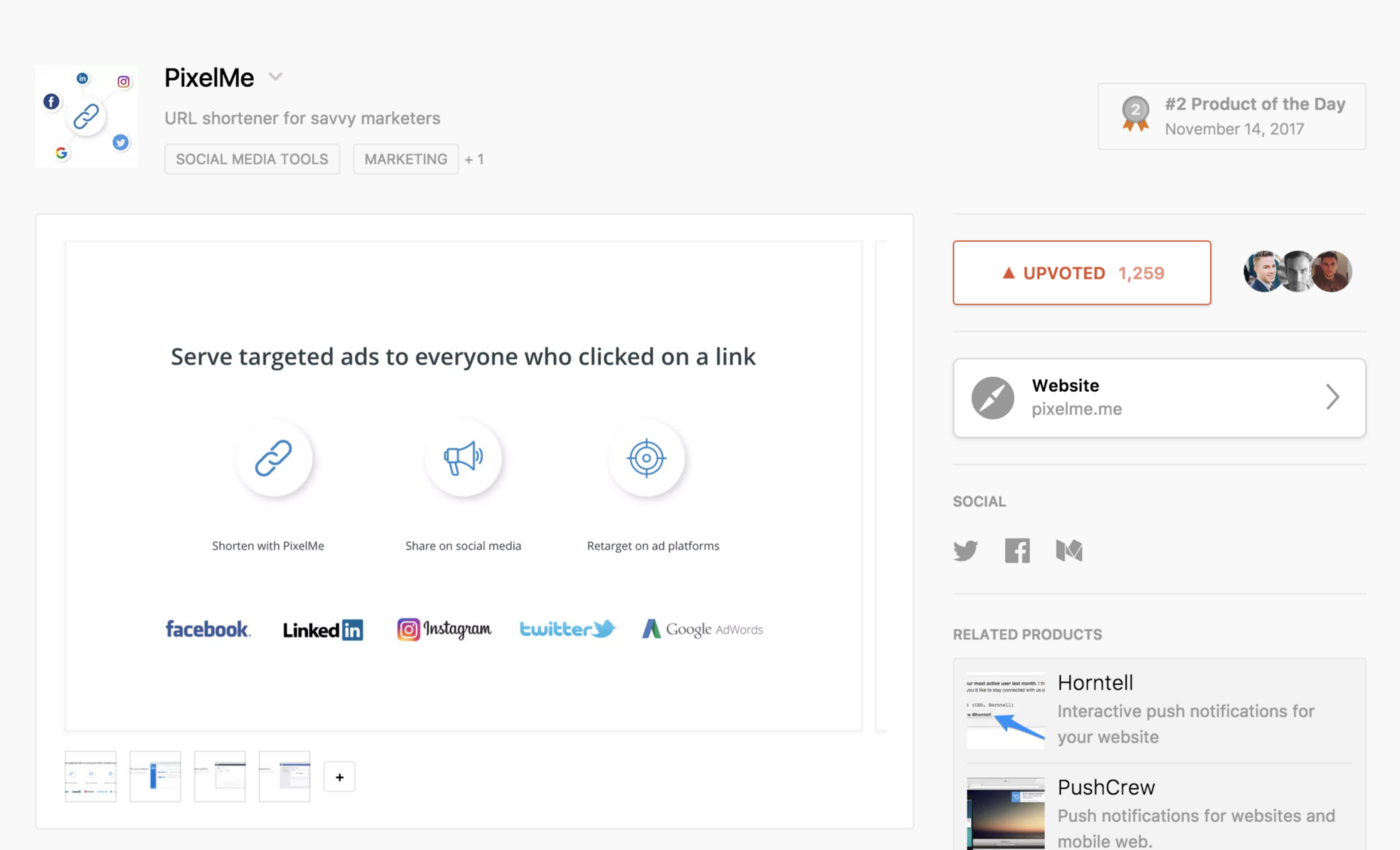Select the fourth gallery thumbnail
The image size is (1400, 850).
tap(284, 776)
